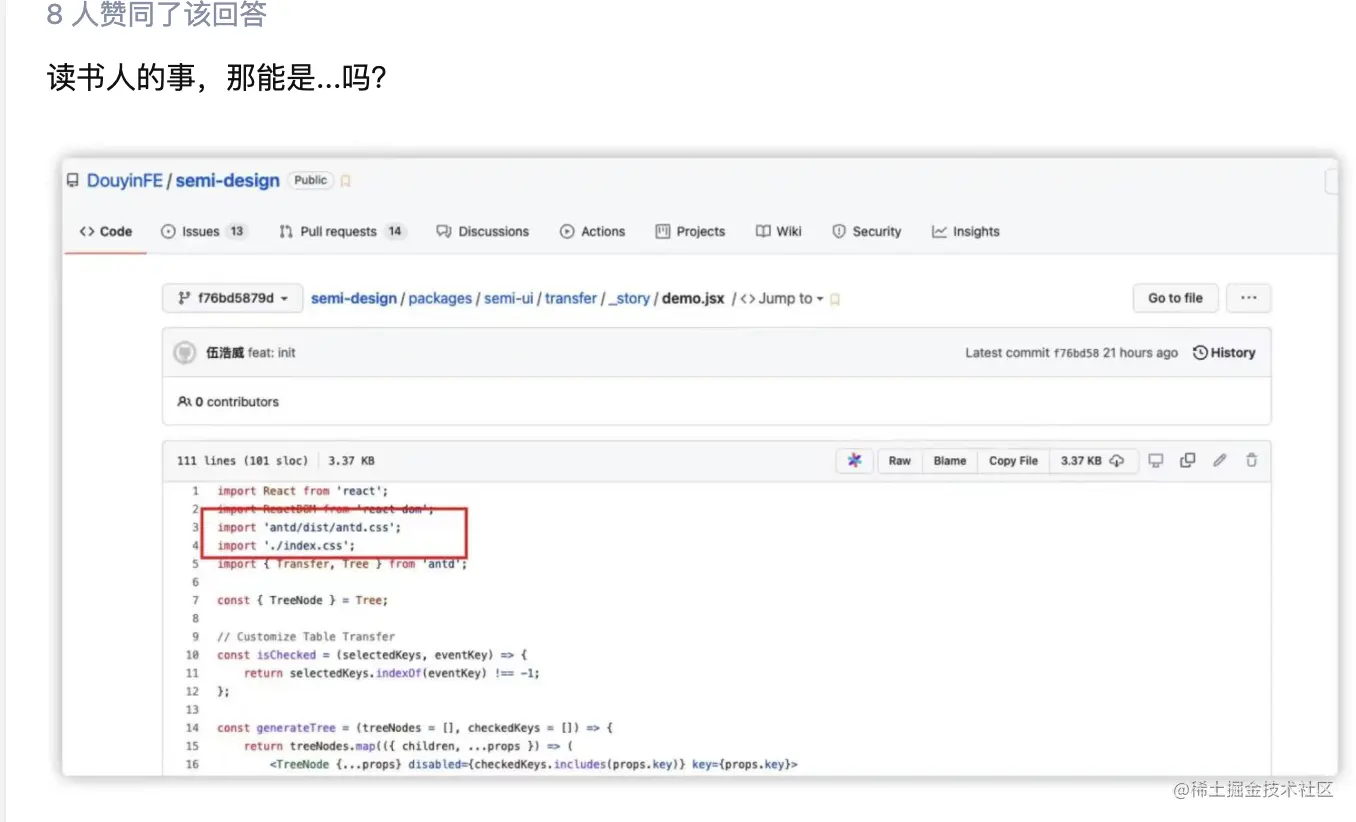Click the repository icon before DouyinFE

tap(72, 181)
